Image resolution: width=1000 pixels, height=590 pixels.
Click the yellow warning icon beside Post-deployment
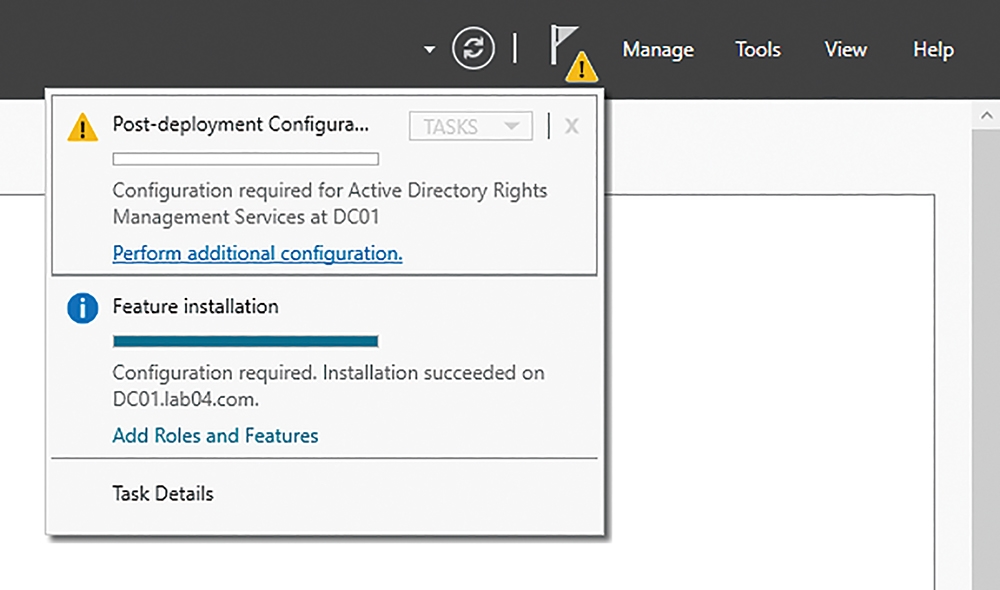(82, 127)
